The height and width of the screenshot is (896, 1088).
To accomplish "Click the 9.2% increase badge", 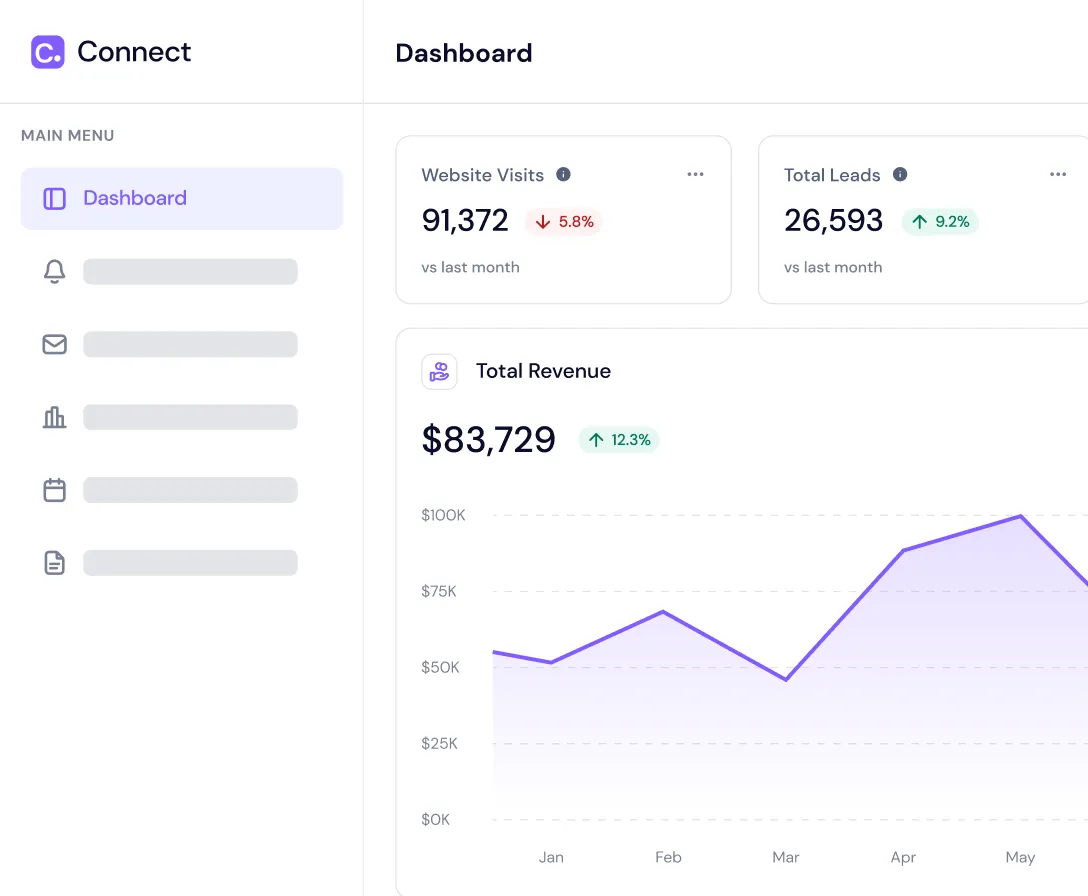I will pos(940,222).
